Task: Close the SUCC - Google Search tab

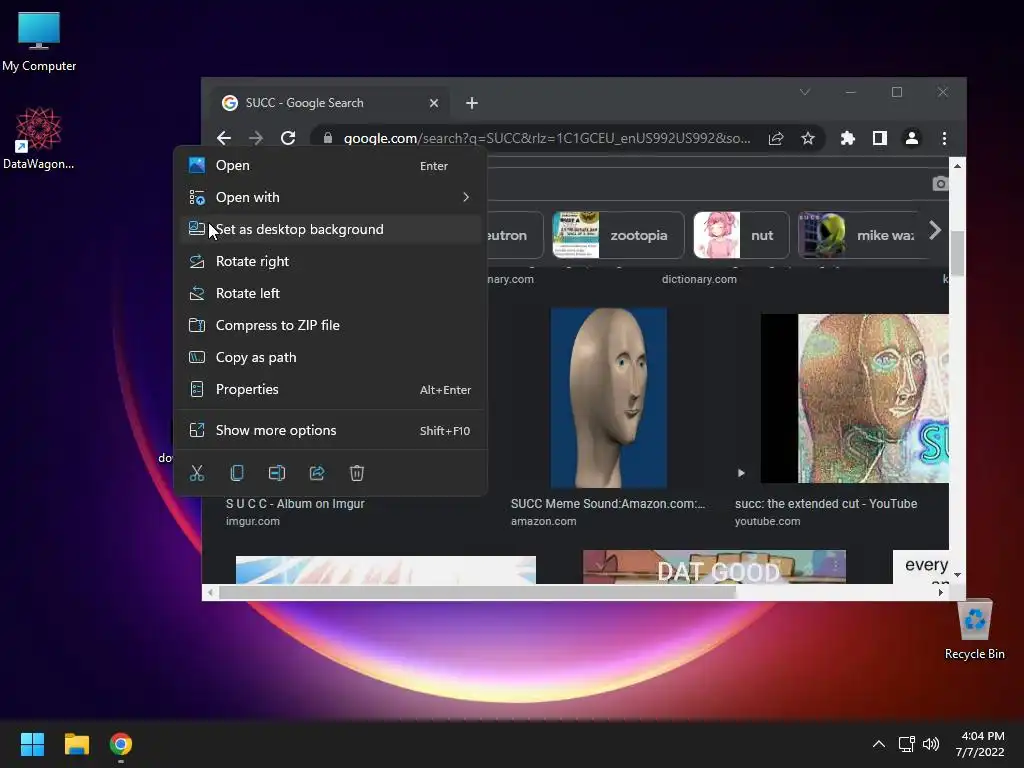Action: point(434,103)
